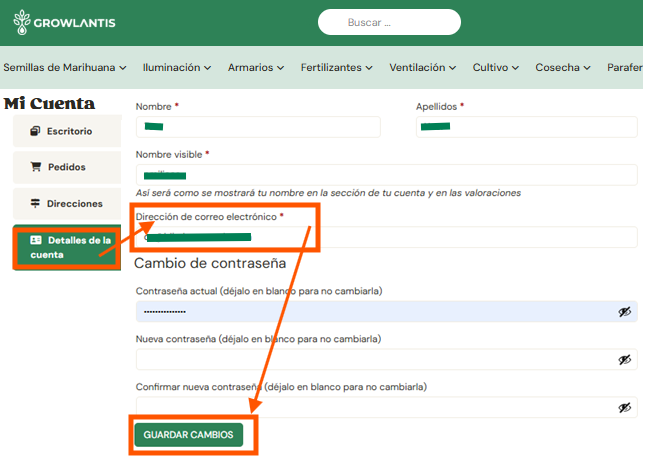Viewport: 645px width, 457px height.
Task: Click the Detalles de la cuenta card icon
Action: [36, 240]
